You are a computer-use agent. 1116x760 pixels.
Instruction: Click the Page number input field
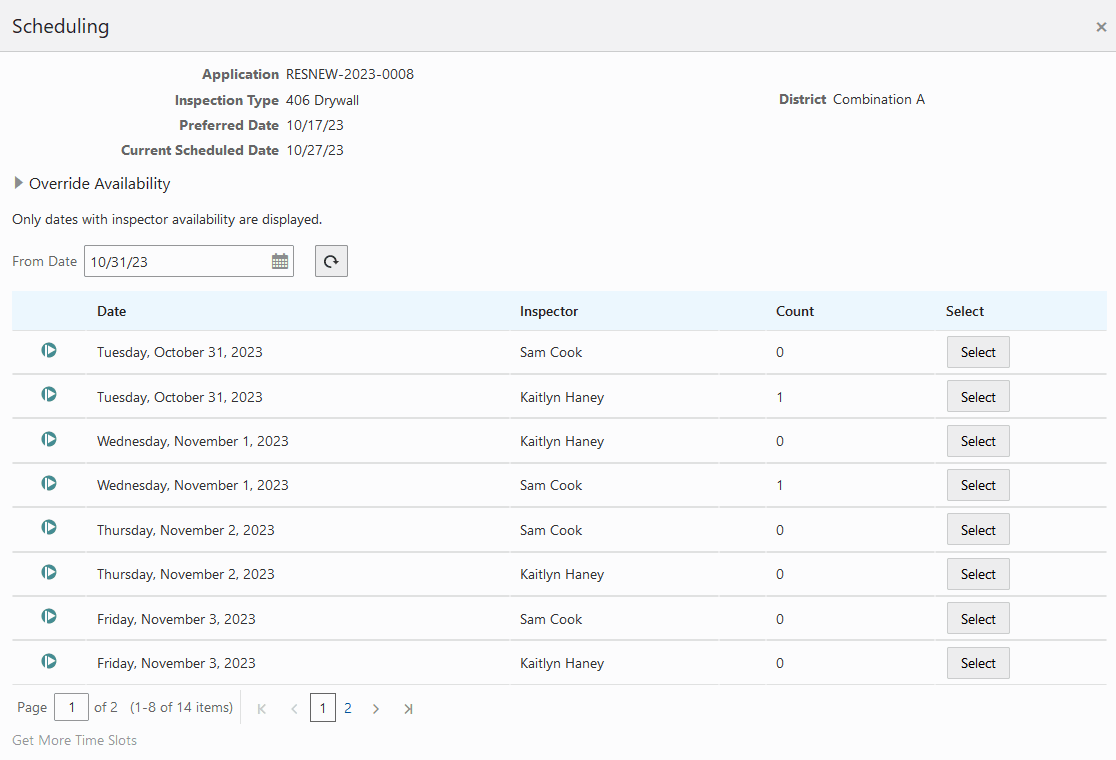point(71,707)
